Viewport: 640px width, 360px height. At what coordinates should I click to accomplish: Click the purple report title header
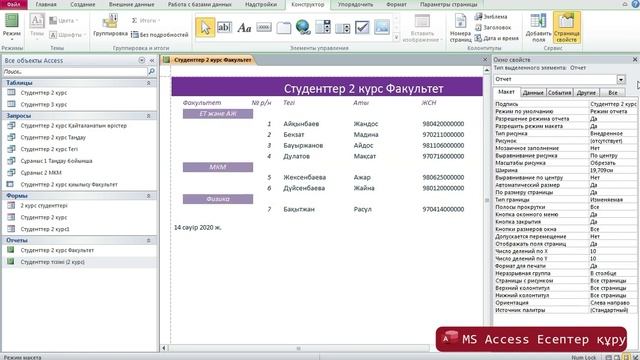[x=327, y=87]
